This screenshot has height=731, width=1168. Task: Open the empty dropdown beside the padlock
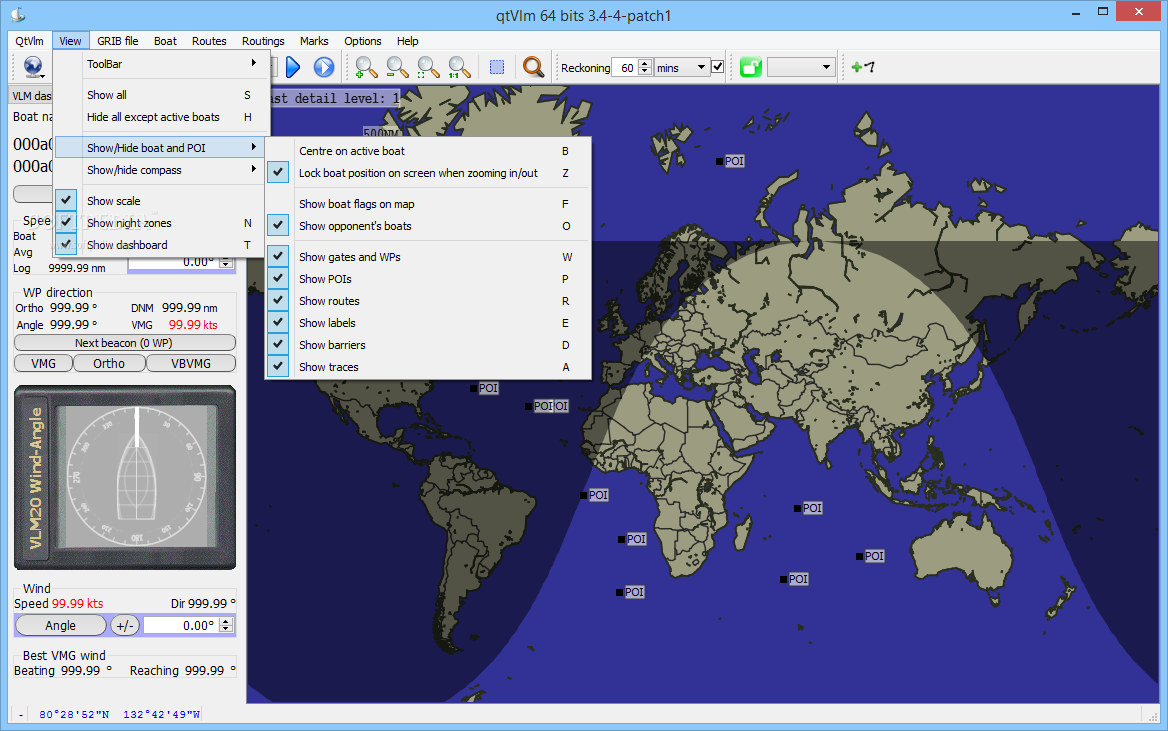tap(800, 67)
